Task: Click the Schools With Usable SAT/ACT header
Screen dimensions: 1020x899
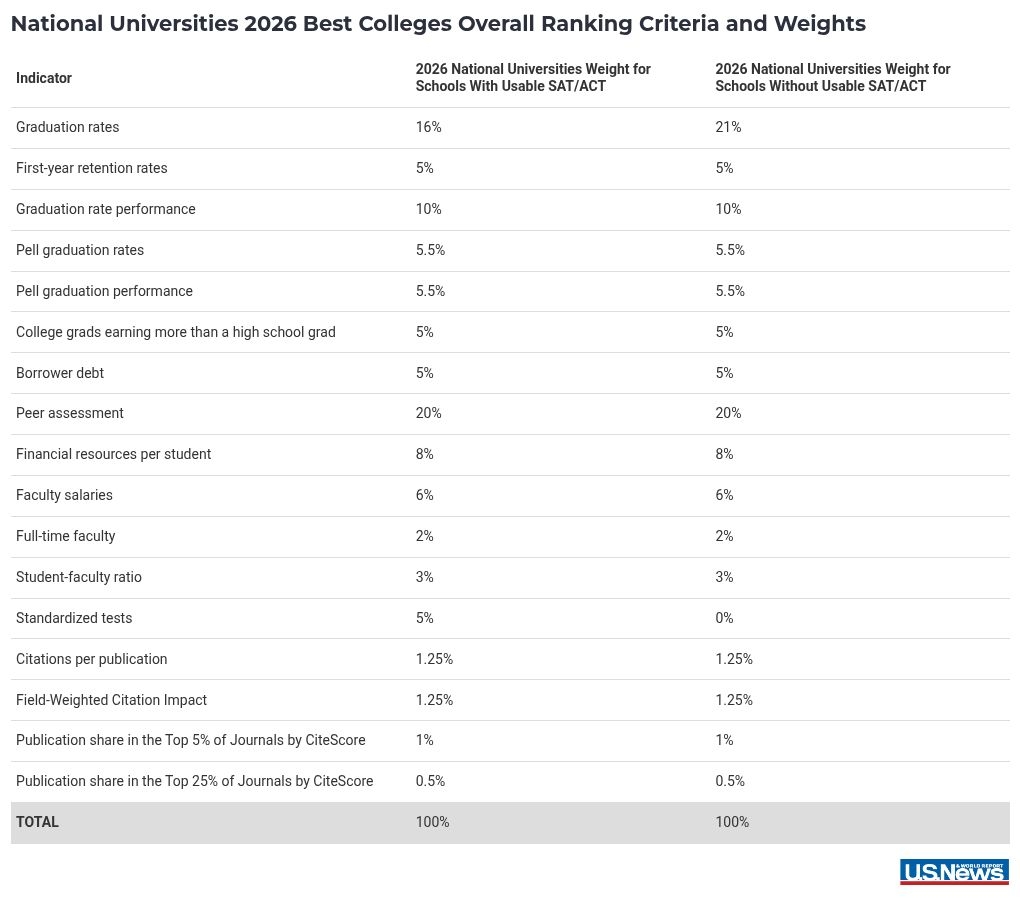Action: point(533,78)
